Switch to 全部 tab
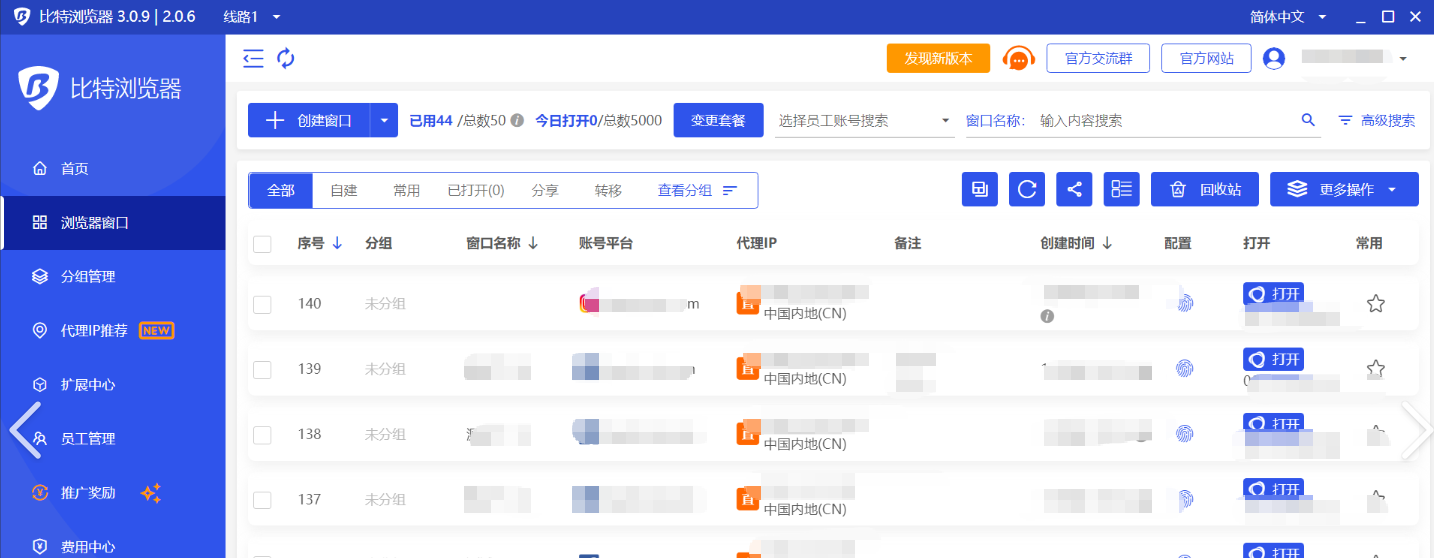Viewport: 1434px width, 558px height. coord(281,190)
